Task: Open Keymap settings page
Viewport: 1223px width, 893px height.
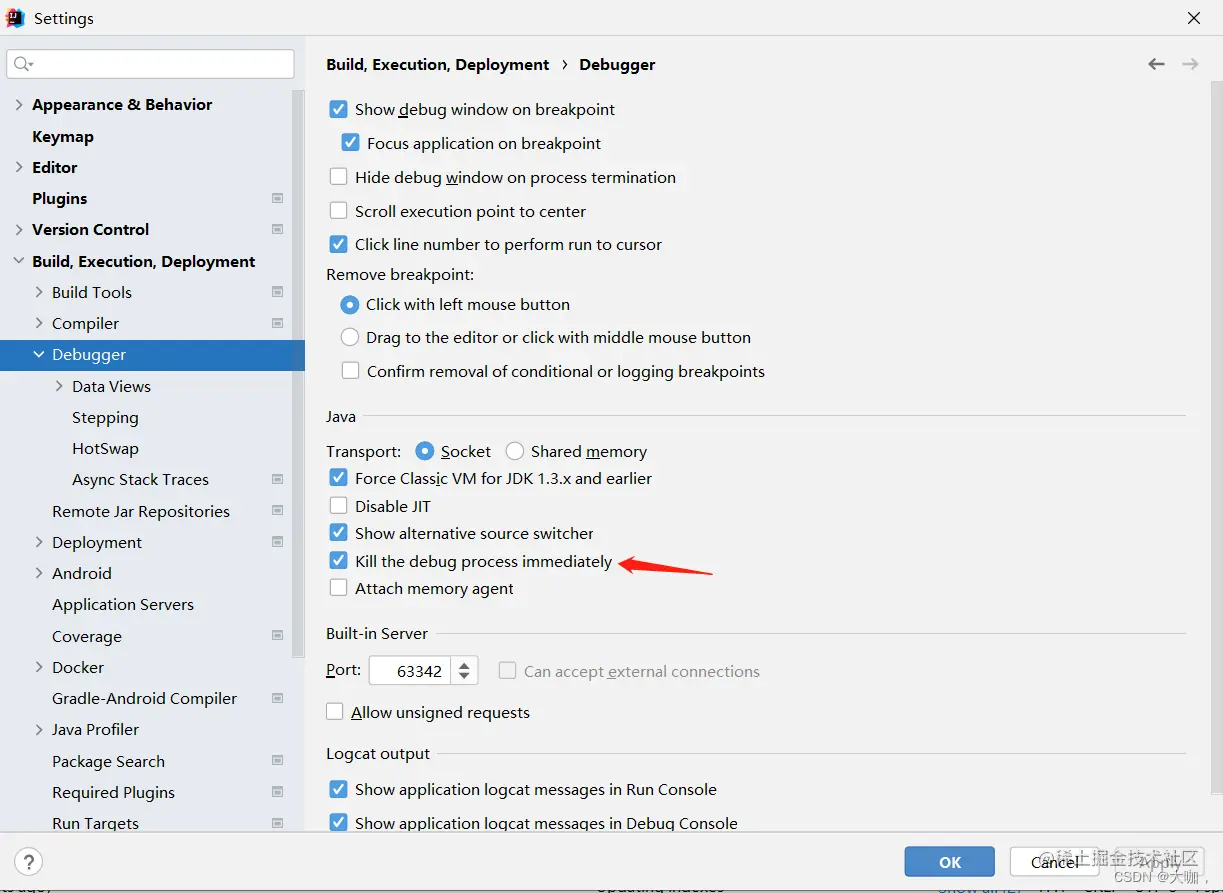Action: 63,136
